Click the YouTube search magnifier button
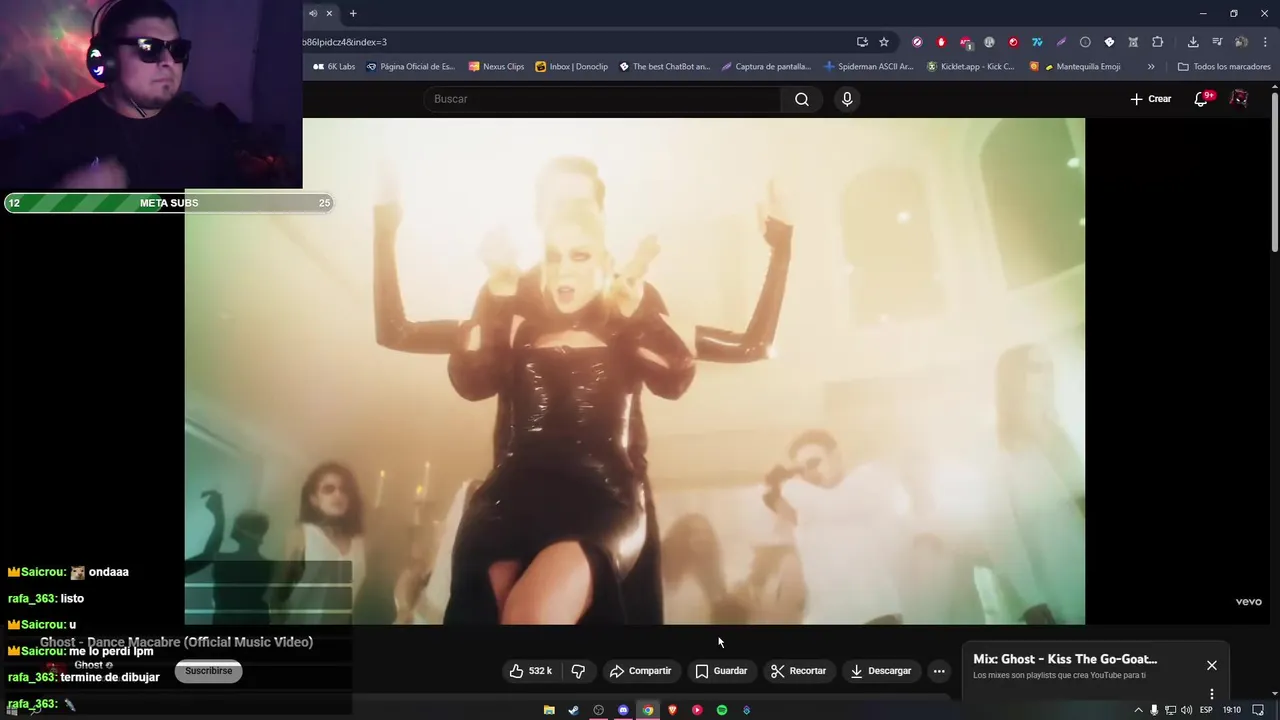Image resolution: width=1280 pixels, height=720 pixels. click(802, 99)
